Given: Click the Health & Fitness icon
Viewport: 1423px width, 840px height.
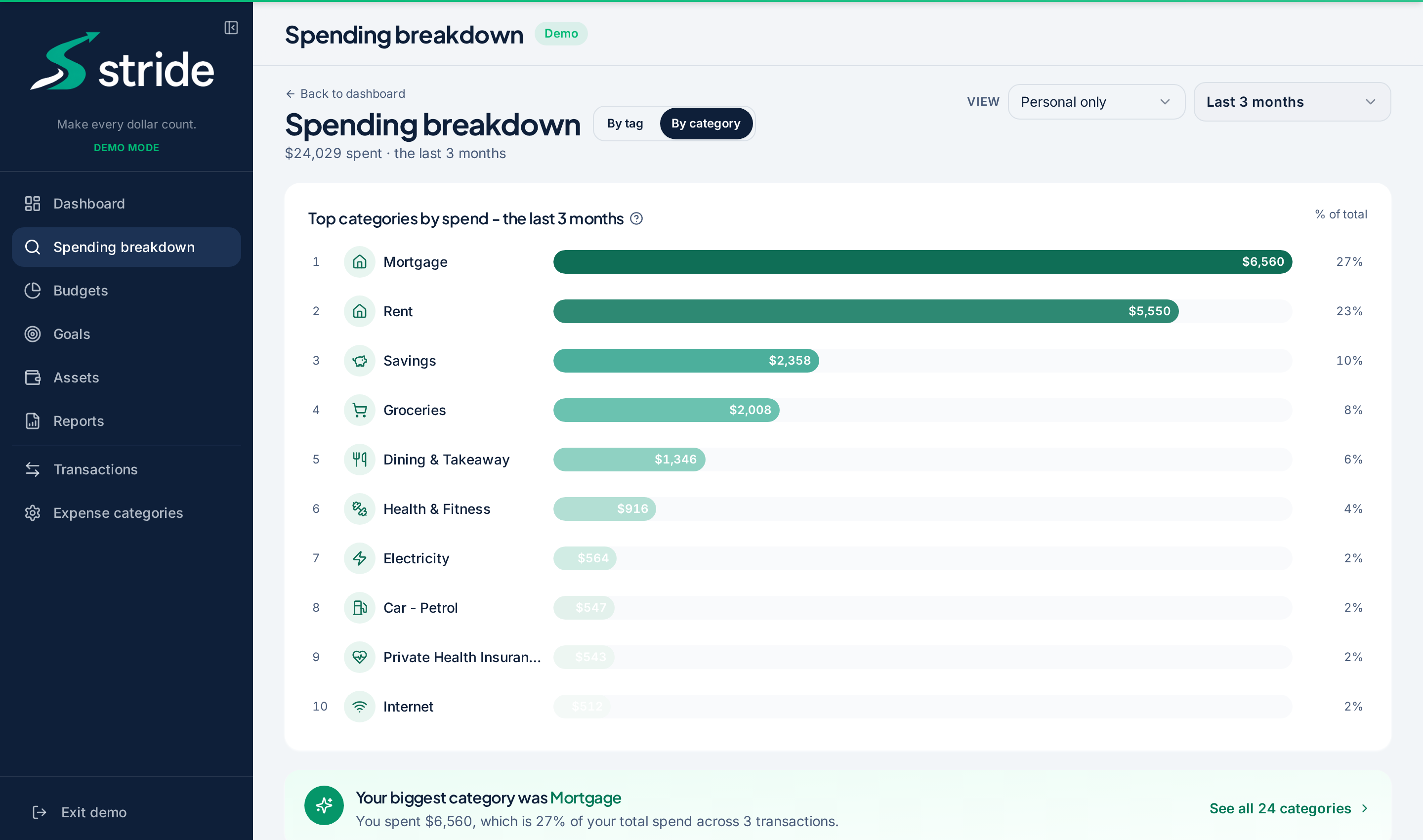Looking at the screenshot, I should tap(359, 509).
